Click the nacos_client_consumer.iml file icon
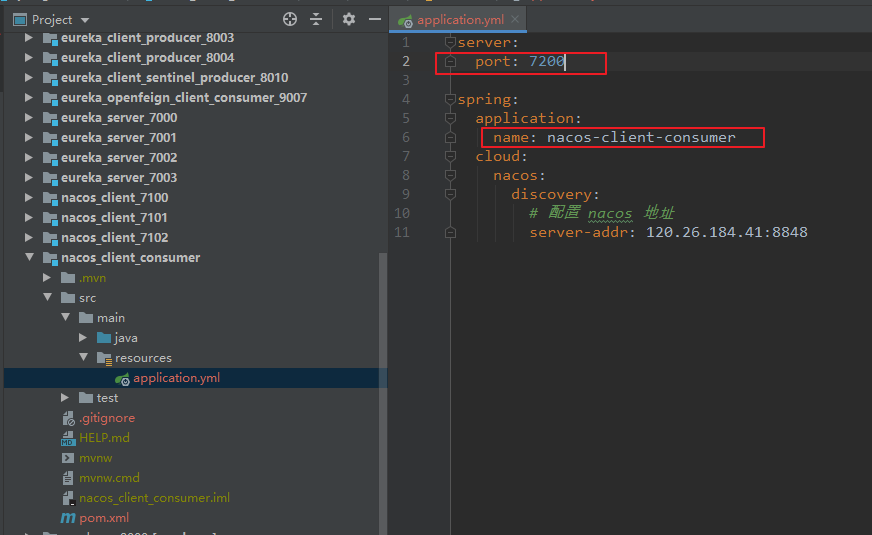Screen dimensions: 872x535 tap(68, 498)
